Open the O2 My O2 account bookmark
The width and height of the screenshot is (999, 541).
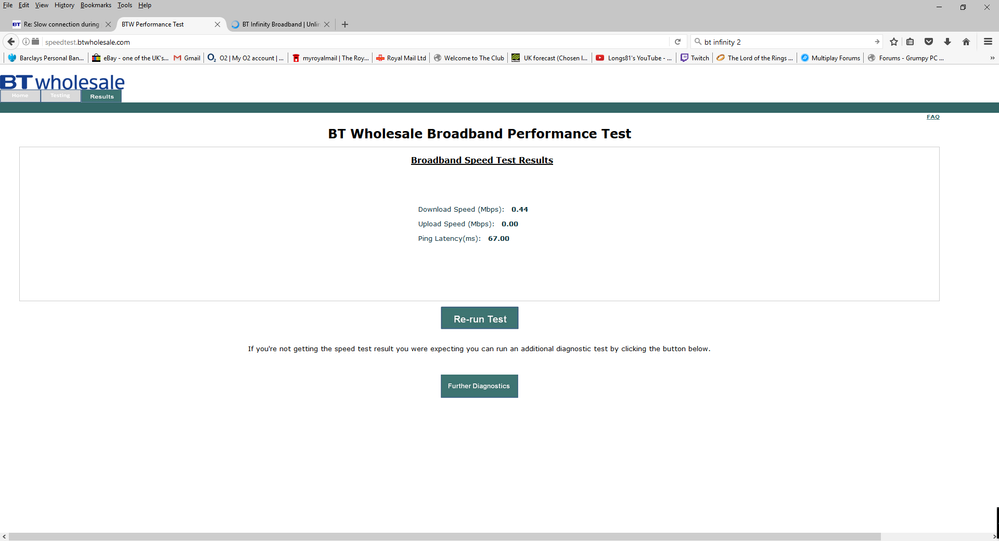pyautogui.click(x=246, y=58)
